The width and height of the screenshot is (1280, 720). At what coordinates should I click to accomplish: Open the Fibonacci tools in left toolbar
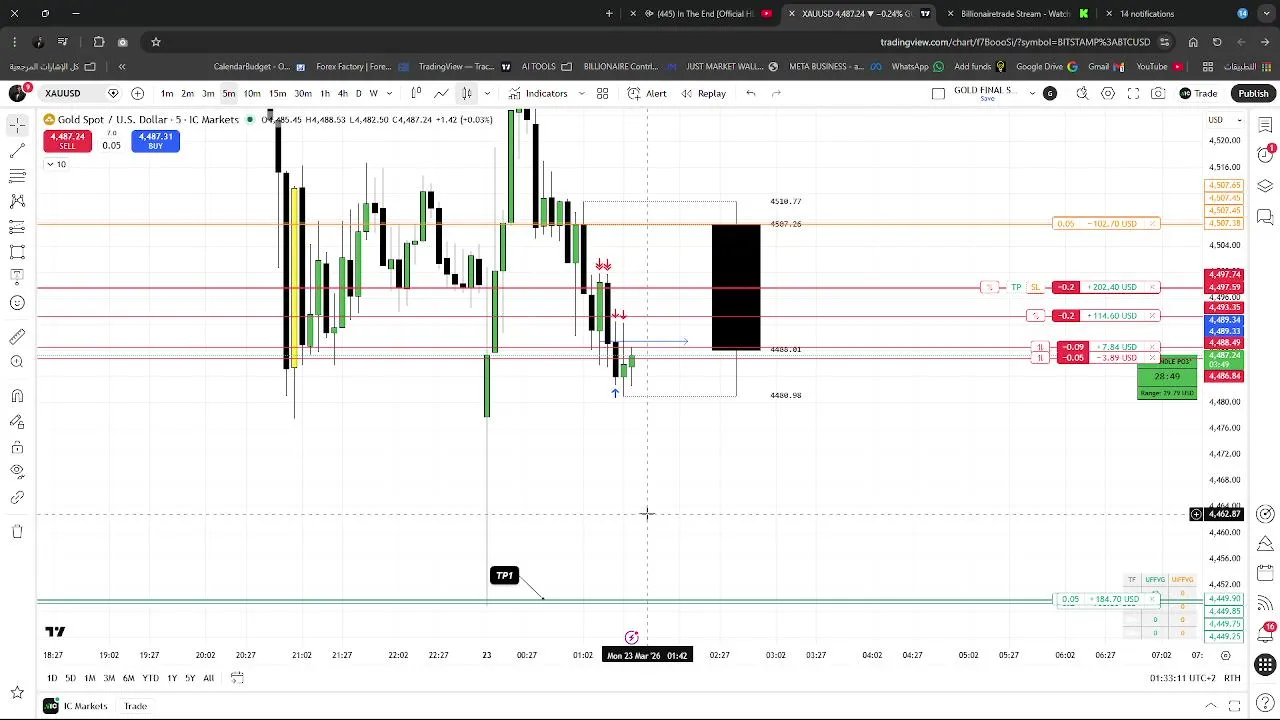pyautogui.click(x=17, y=176)
